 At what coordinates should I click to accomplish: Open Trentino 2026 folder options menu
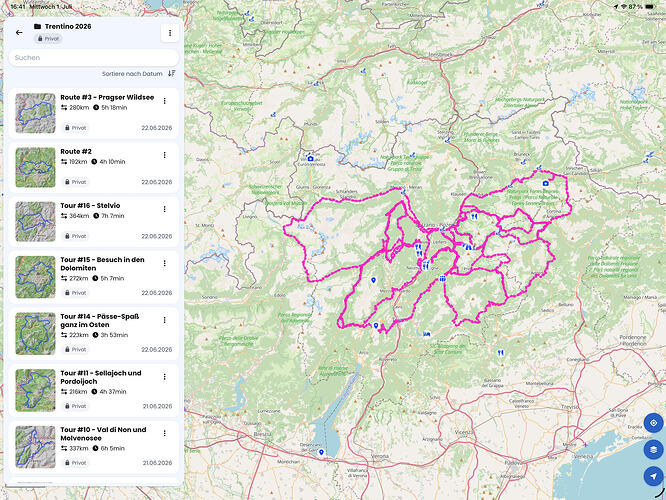click(170, 33)
